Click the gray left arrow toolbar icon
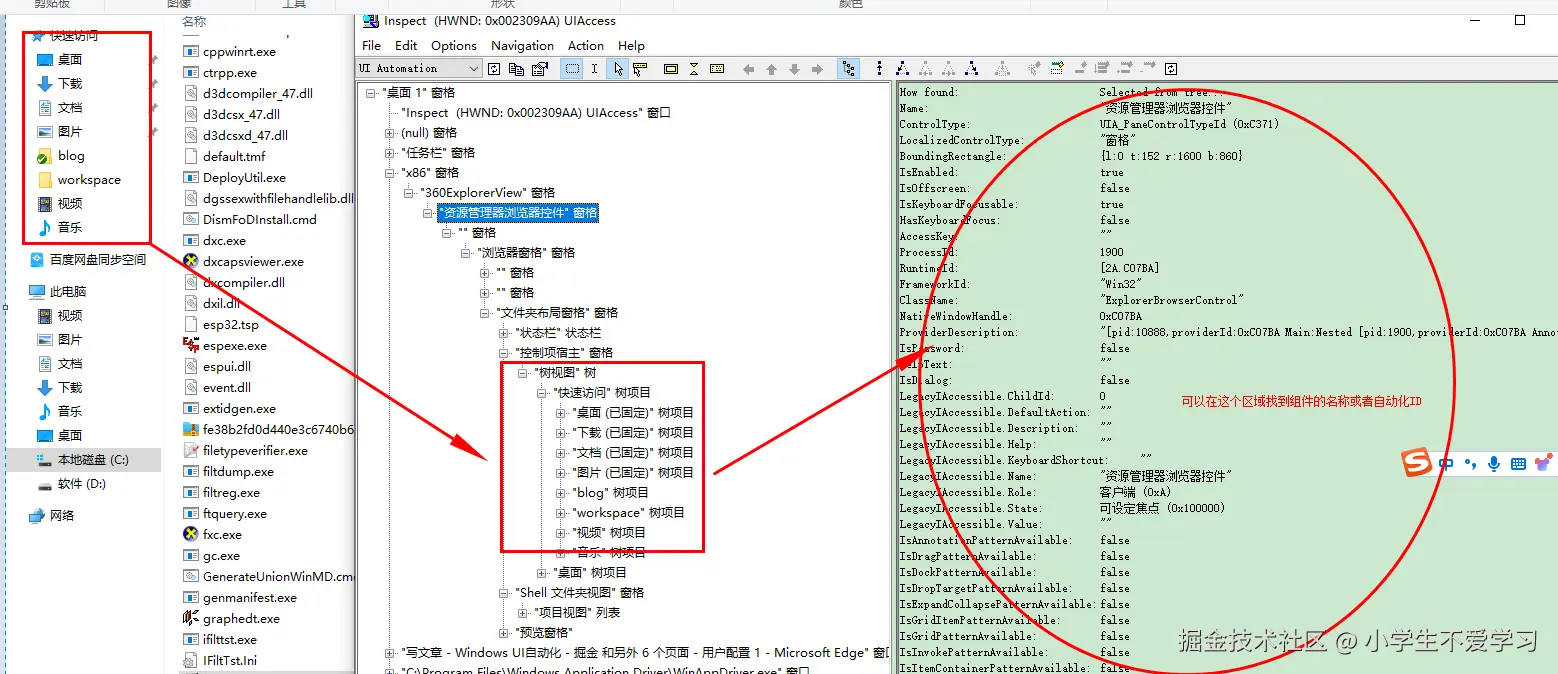 (748, 69)
